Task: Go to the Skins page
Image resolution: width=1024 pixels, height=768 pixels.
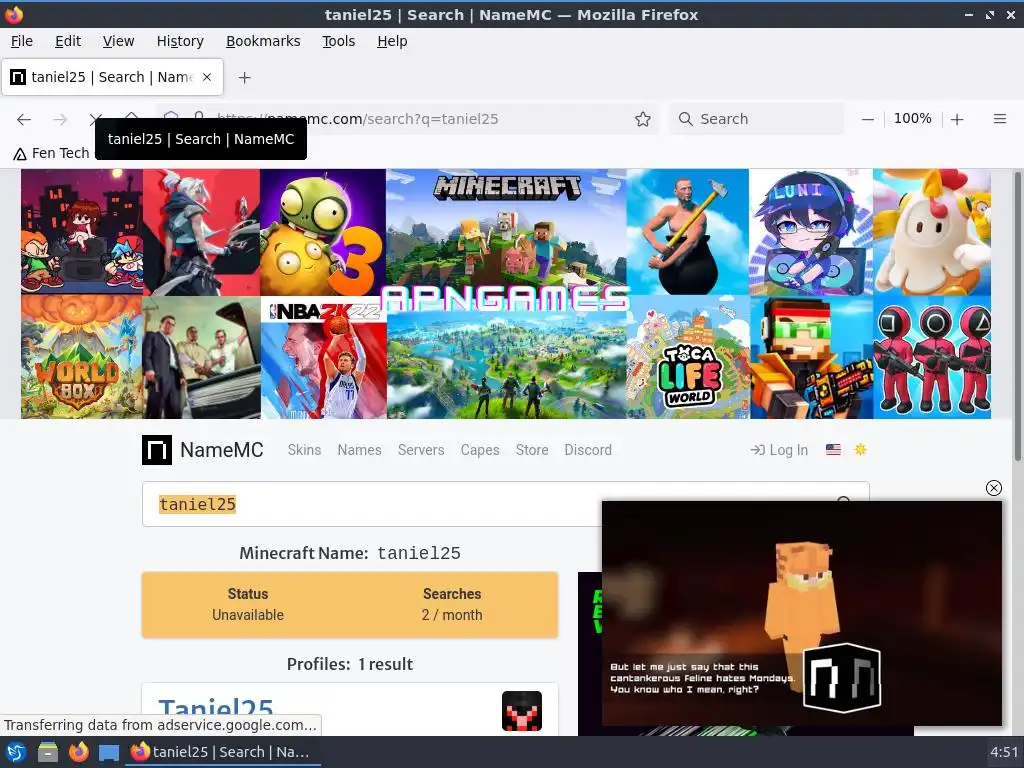Action: coord(304,450)
